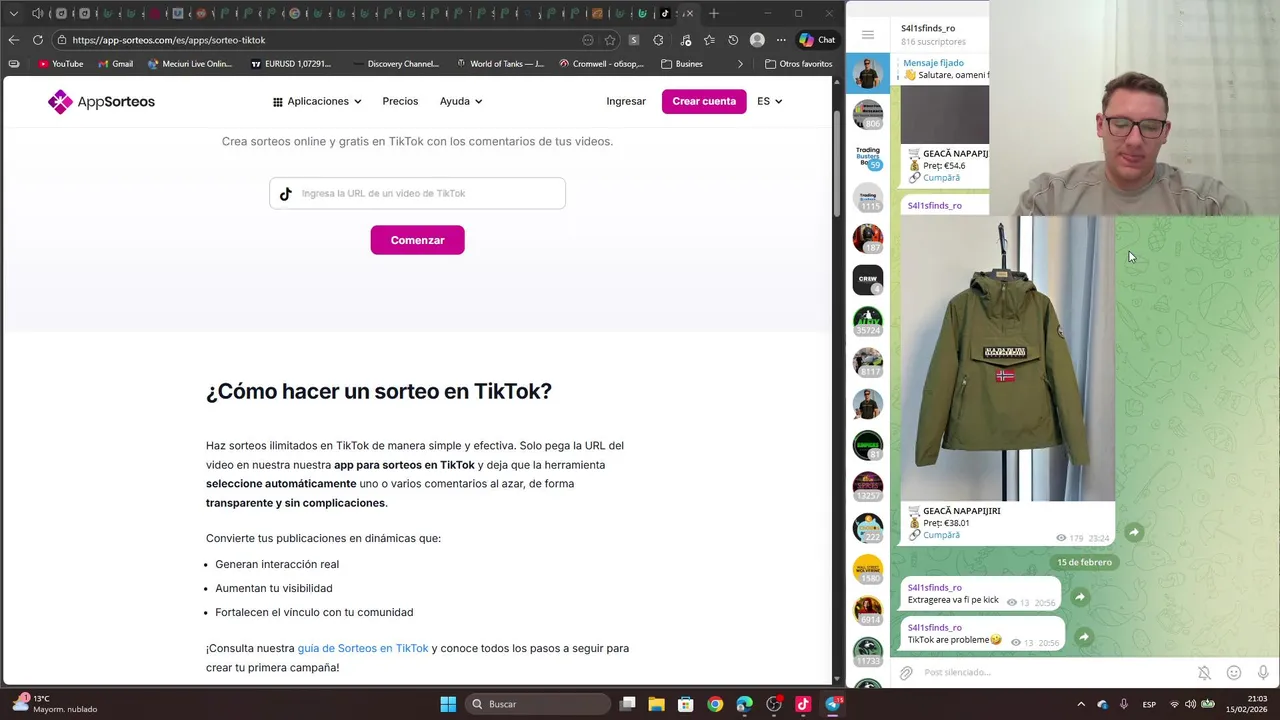Viewport: 1280px width, 720px height.
Task: Open the Discovery Channel bookmark
Action: coord(396,64)
